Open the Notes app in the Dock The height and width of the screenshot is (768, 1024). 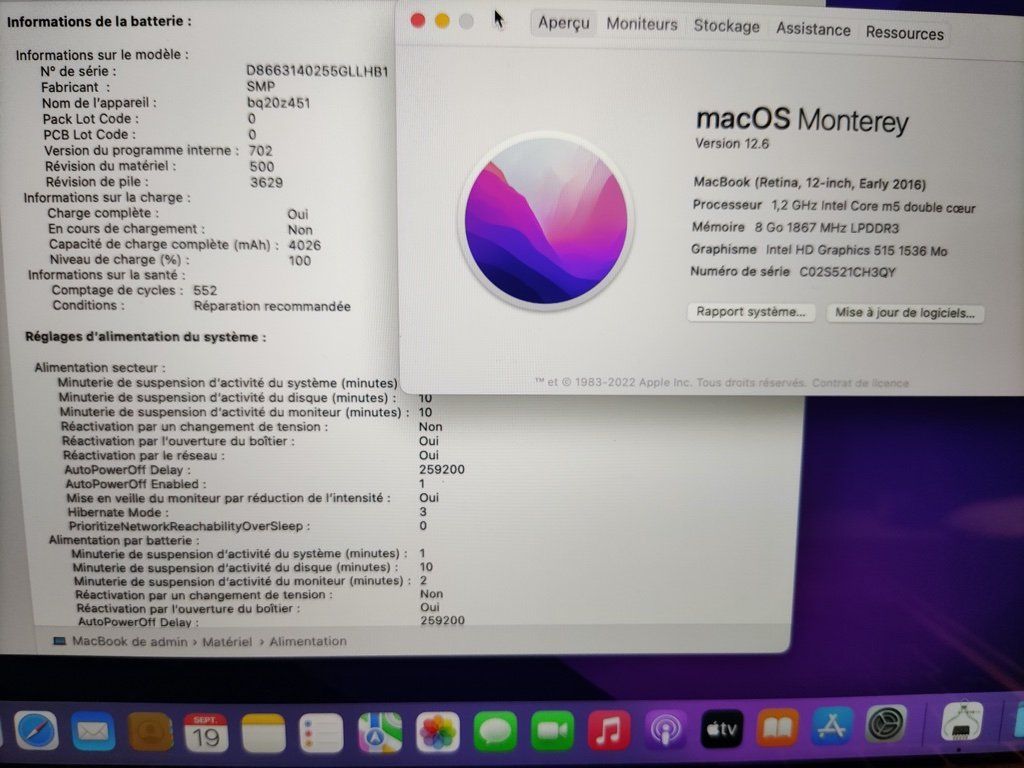(263, 733)
